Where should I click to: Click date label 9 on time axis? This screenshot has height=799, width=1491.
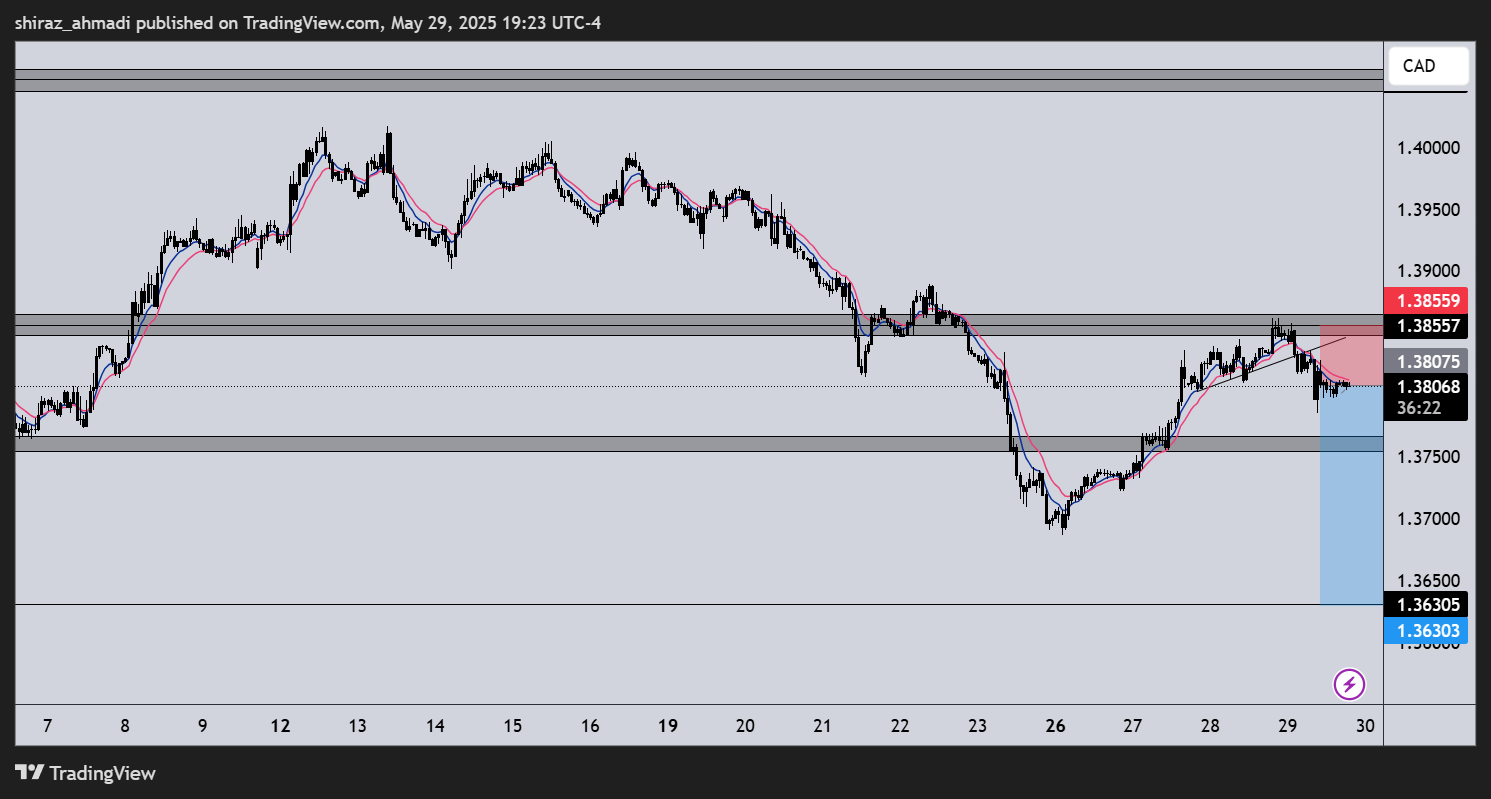pos(202,726)
